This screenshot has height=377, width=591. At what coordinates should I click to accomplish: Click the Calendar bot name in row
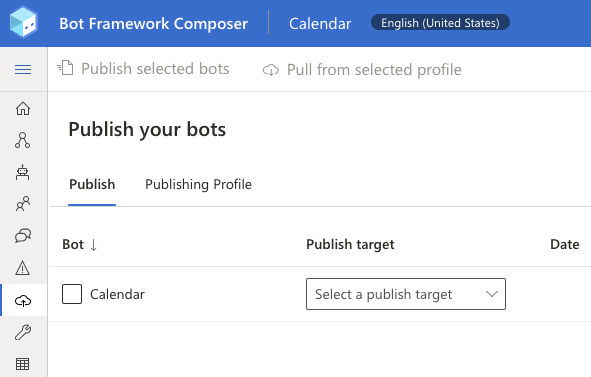[117, 294]
